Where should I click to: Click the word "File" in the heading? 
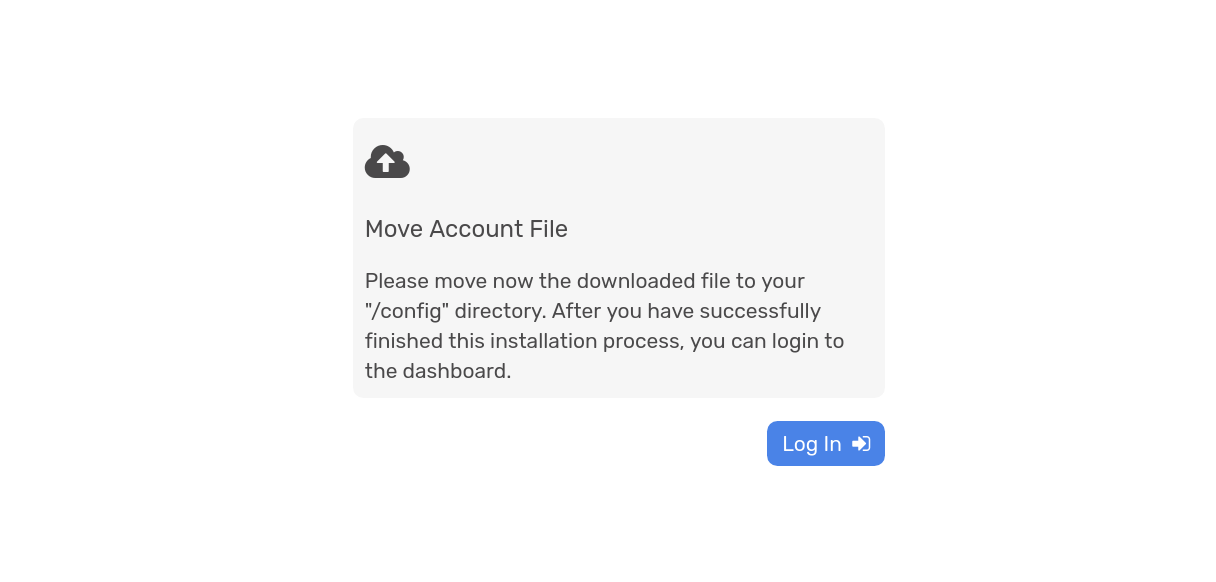pyautogui.click(x=549, y=229)
